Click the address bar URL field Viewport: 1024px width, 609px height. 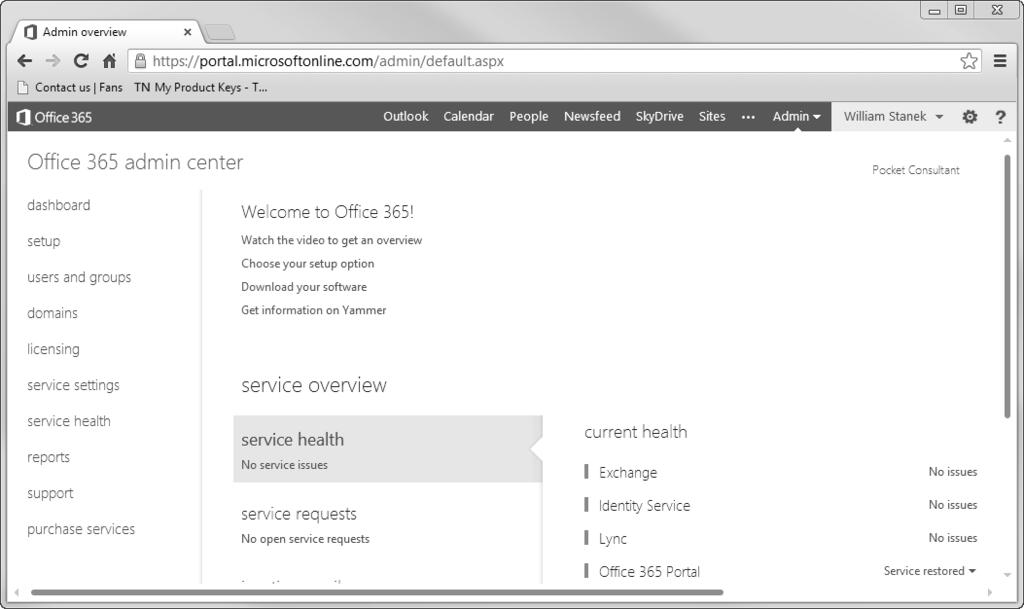555,61
